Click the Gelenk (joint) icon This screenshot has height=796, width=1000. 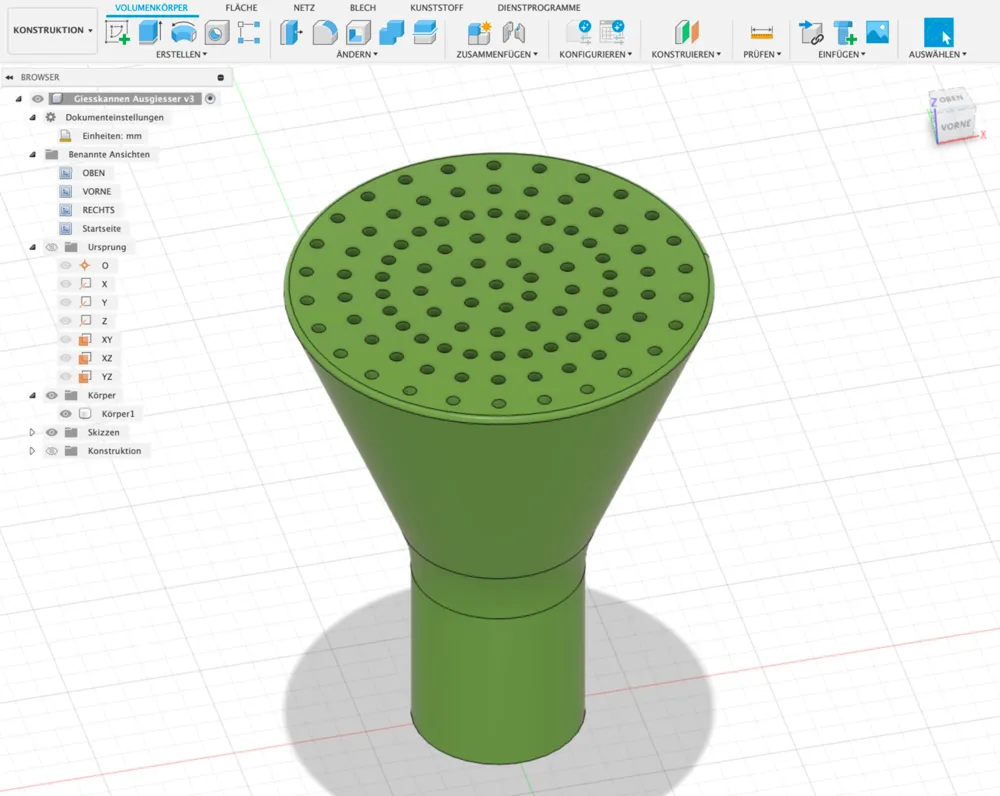[x=513, y=32]
